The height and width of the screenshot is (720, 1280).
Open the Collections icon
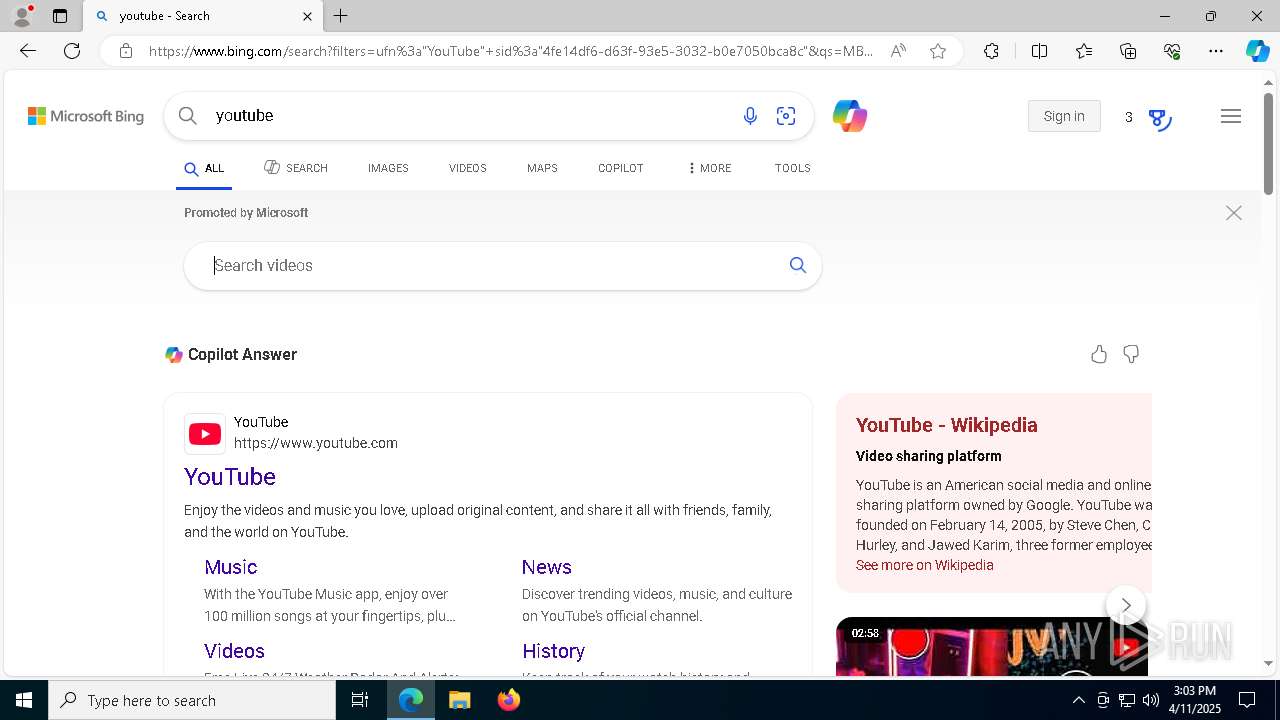[1128, 51]
